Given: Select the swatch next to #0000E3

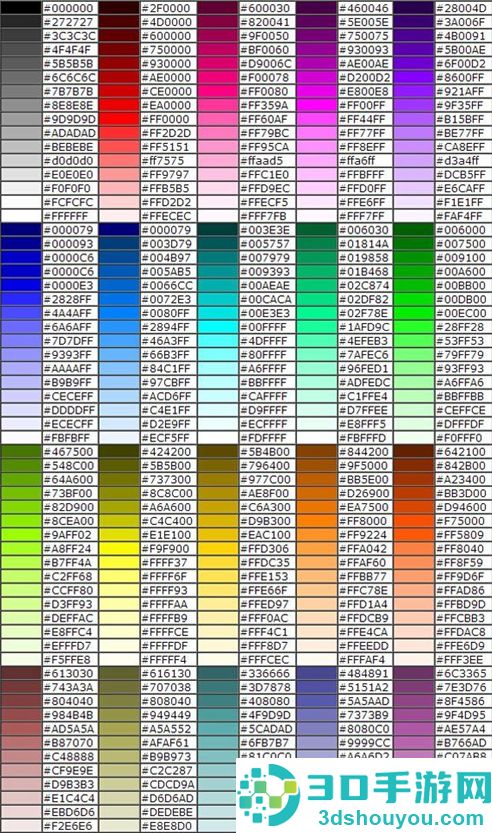Looking at the screenshot, I should (x=21, y=285).
